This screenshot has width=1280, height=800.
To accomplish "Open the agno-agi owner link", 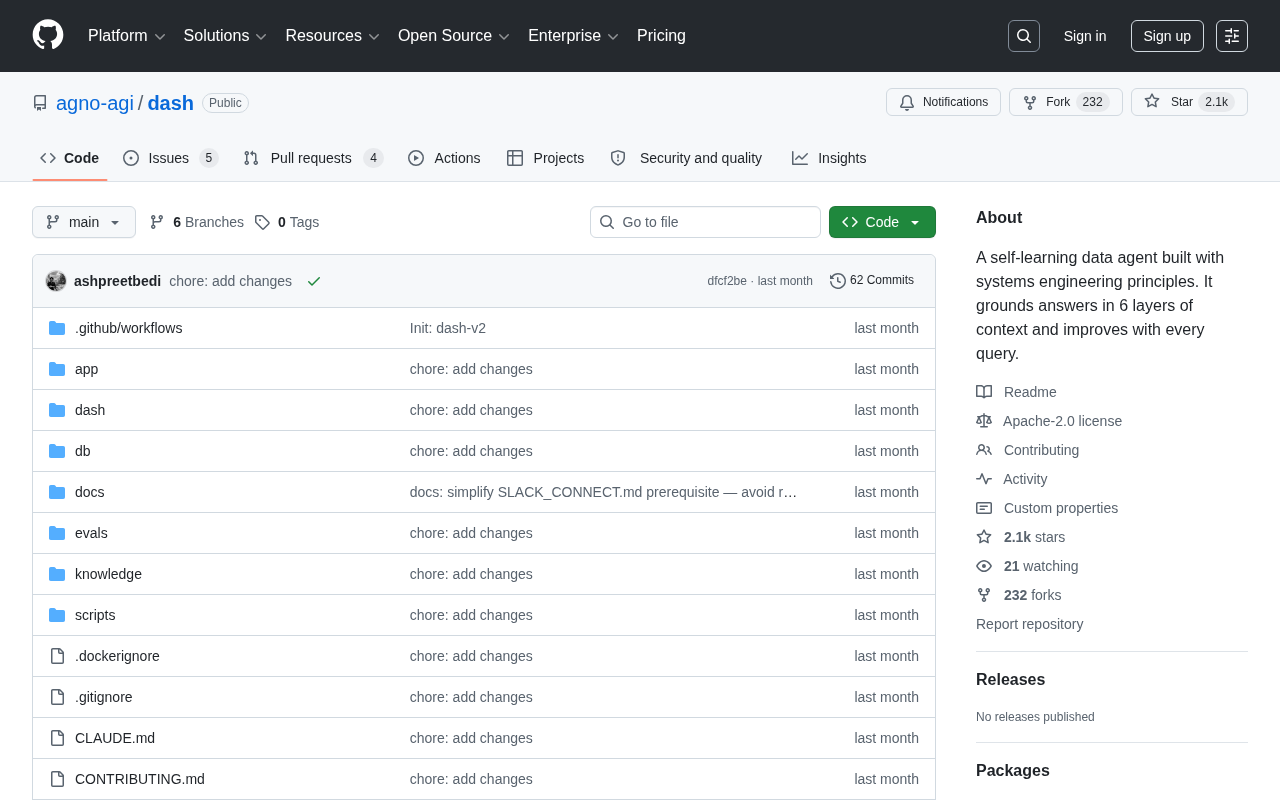I will coord(95,103).
